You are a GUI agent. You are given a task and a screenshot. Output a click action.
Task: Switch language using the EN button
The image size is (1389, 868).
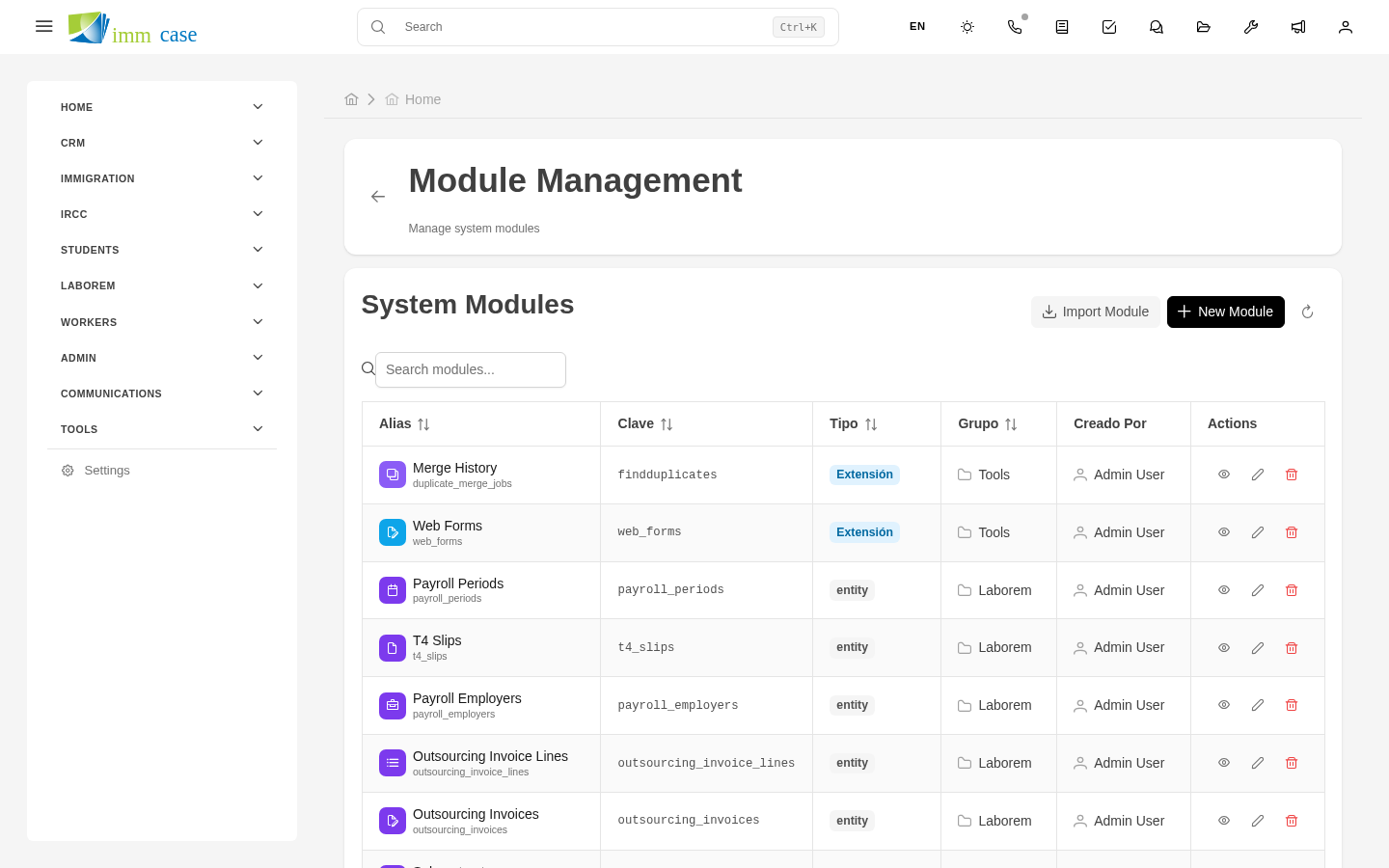[x=917, y=27]
